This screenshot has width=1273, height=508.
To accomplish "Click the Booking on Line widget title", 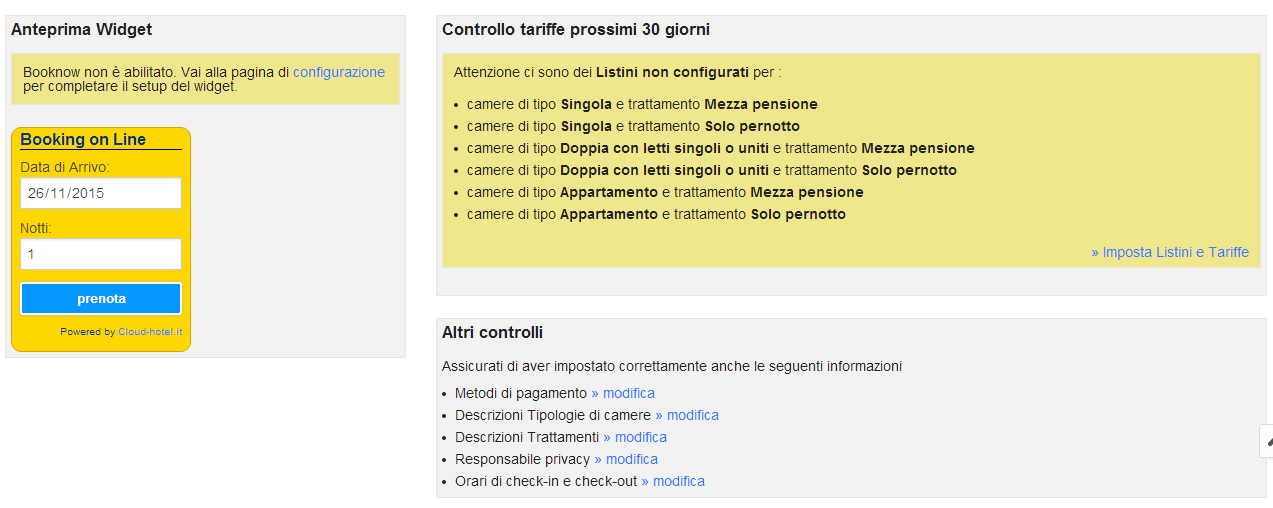I will [83, 140].
